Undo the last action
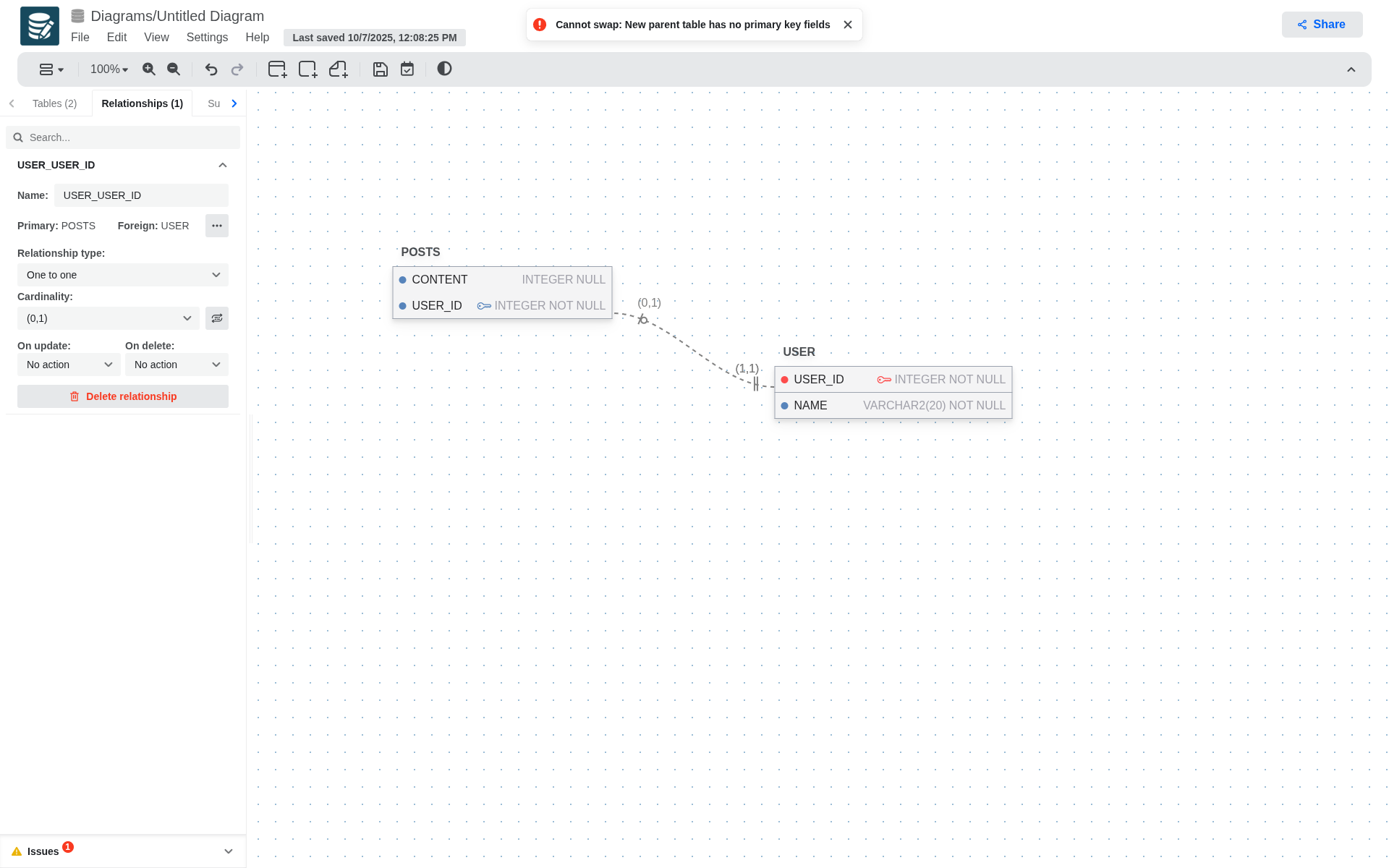 pyautogui.click(x=211, y=69)
